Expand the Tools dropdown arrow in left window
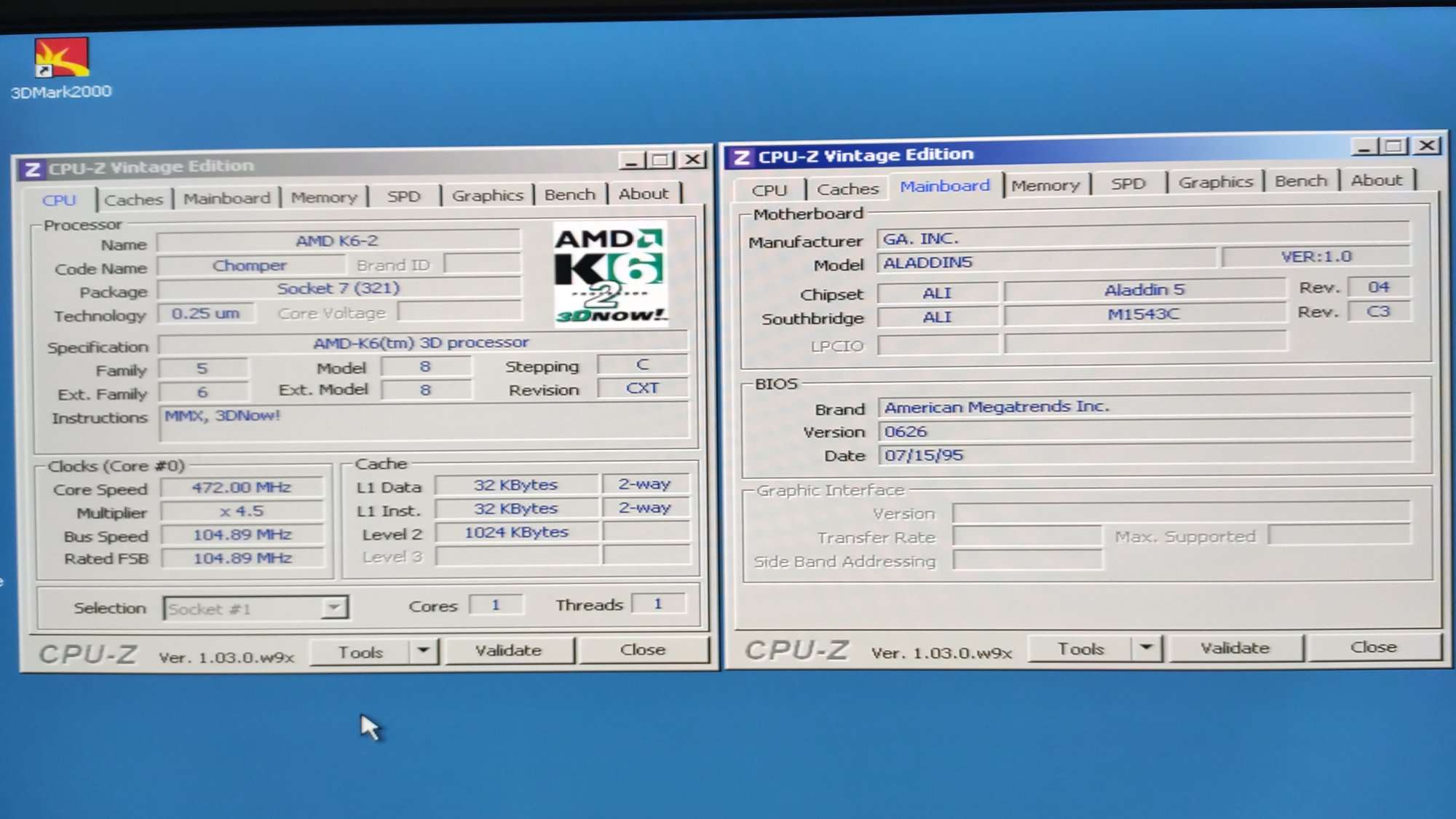This screenshot has width=1456, height=819. [423, 650]
